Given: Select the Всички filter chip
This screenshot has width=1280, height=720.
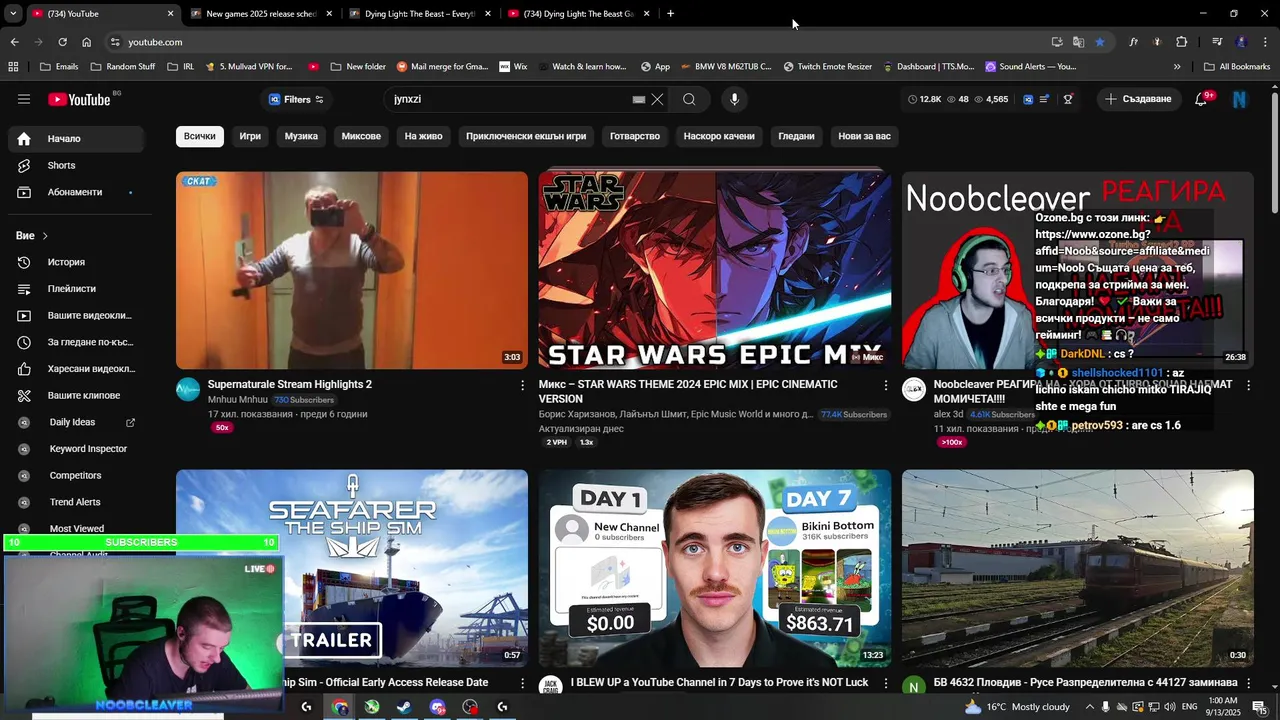Looking at the screenshot, I should click(x=199, y=136).
